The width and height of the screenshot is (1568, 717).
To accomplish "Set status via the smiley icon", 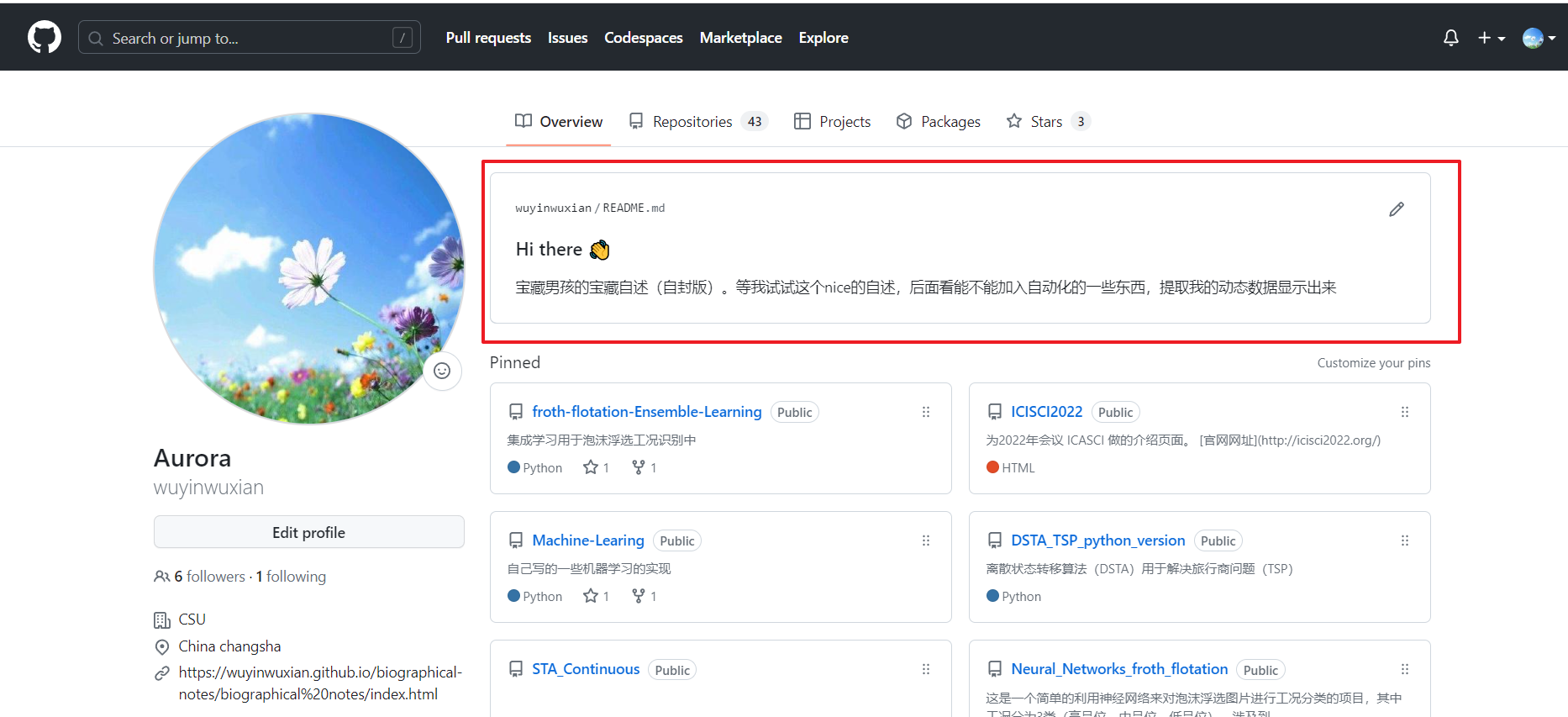I will click(442, 371).
